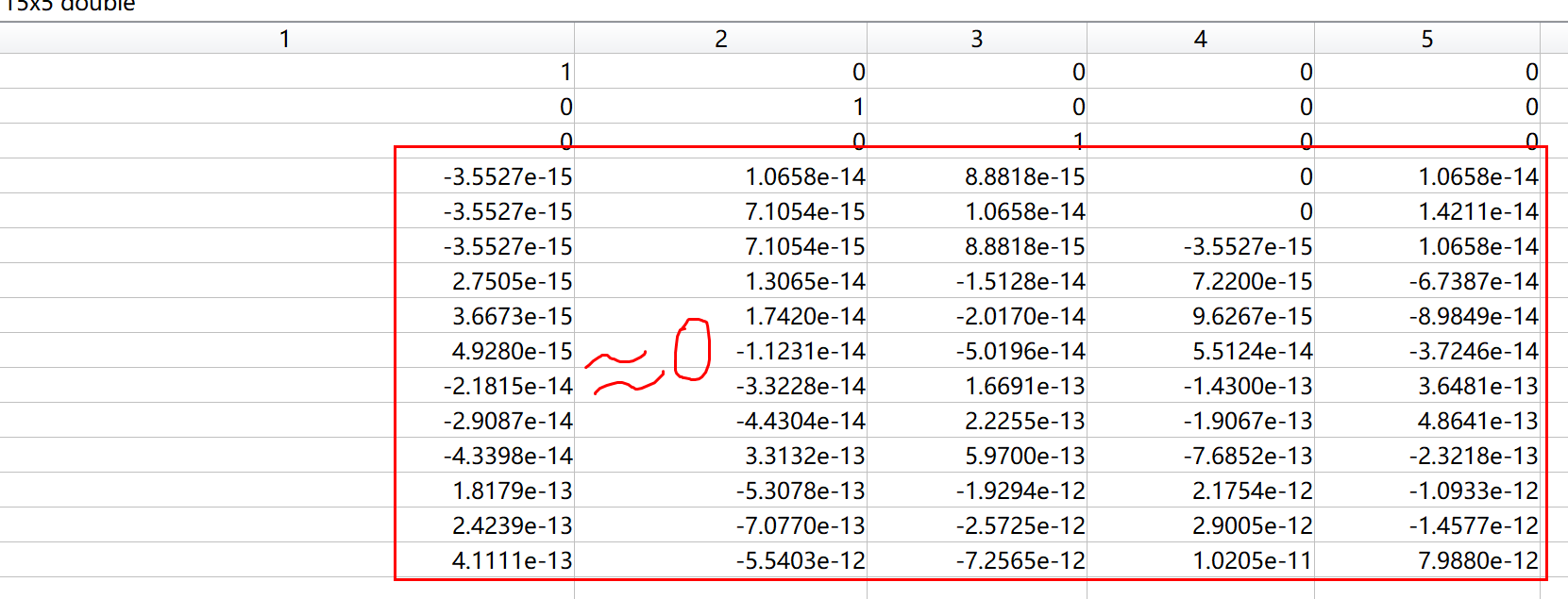
Task: Select cell containing 1.6691e-13
Action: 977,386
